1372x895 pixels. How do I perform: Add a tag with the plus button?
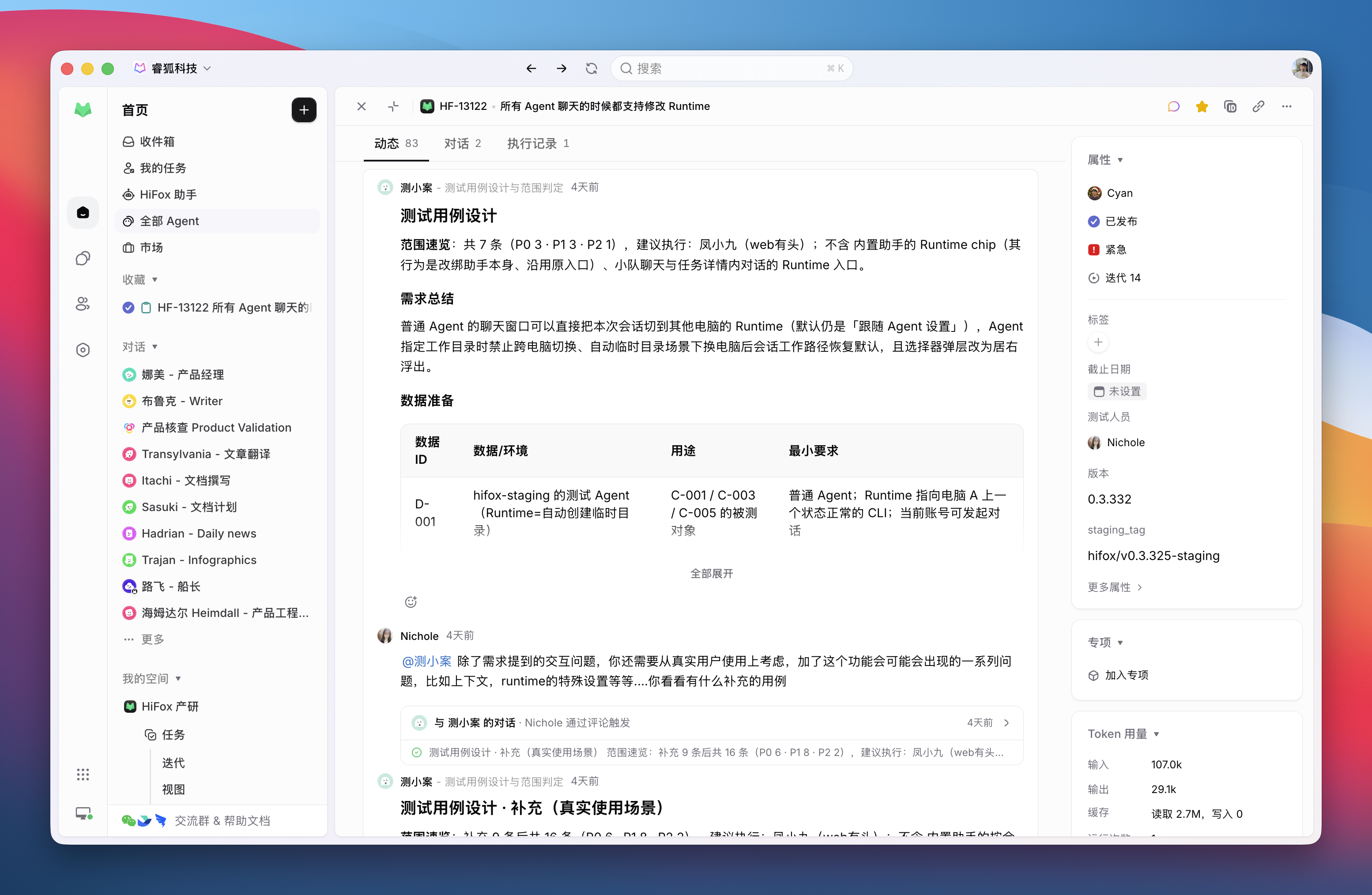coord(1098,342)
